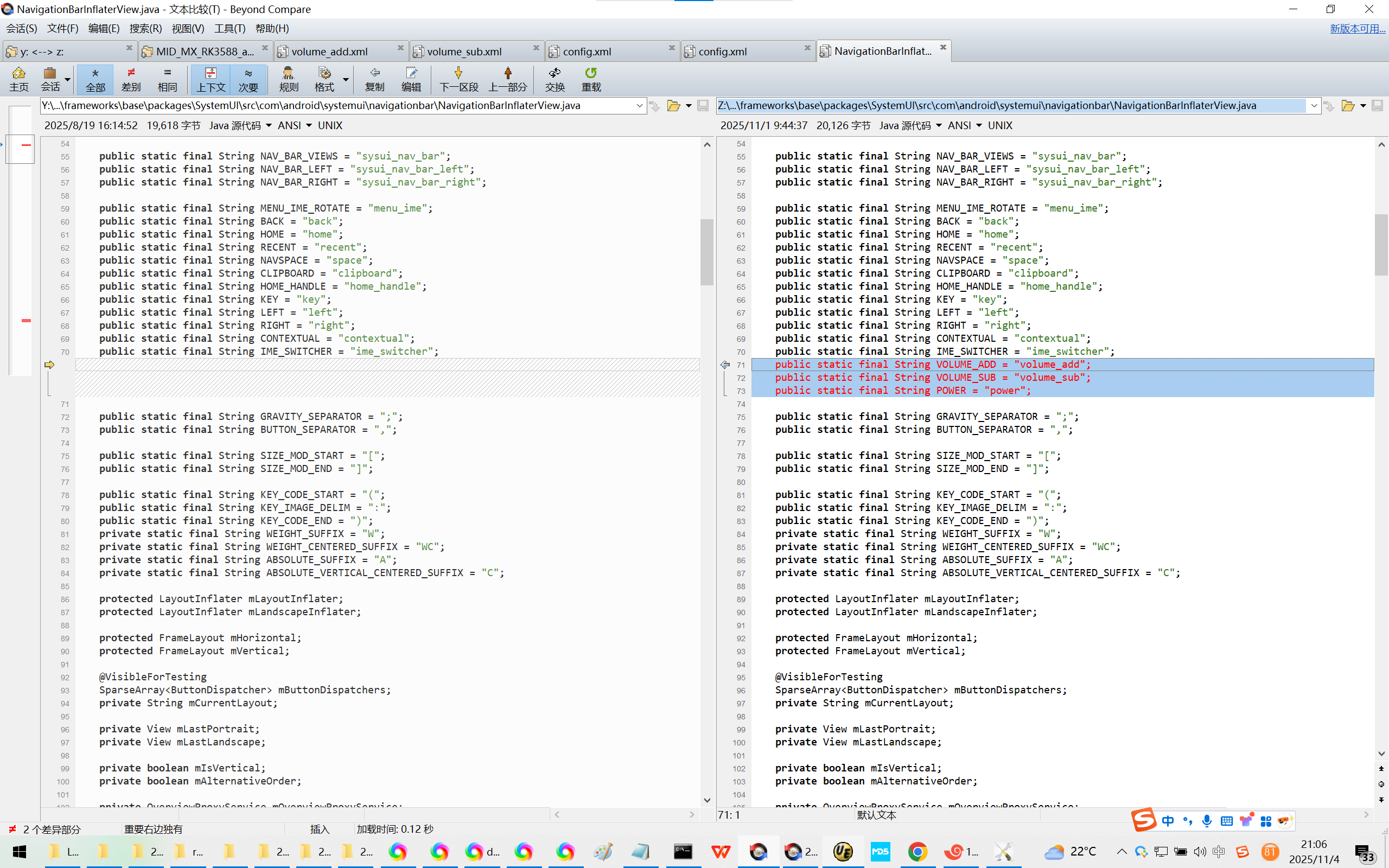
Task: Toggle the Show All (全部) filter
Action: 95,79
